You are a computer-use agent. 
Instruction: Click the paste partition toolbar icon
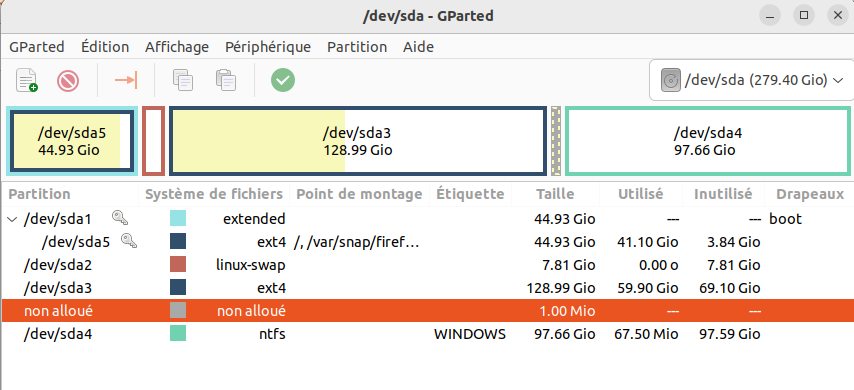[225, 80]
